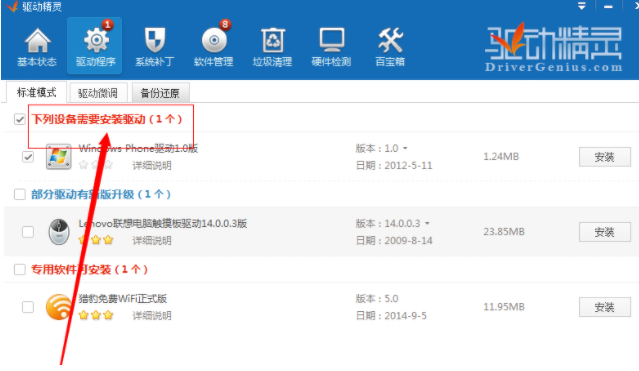Switch to the 标准模式 tab
Screen dimensions: 639x371
36,93
